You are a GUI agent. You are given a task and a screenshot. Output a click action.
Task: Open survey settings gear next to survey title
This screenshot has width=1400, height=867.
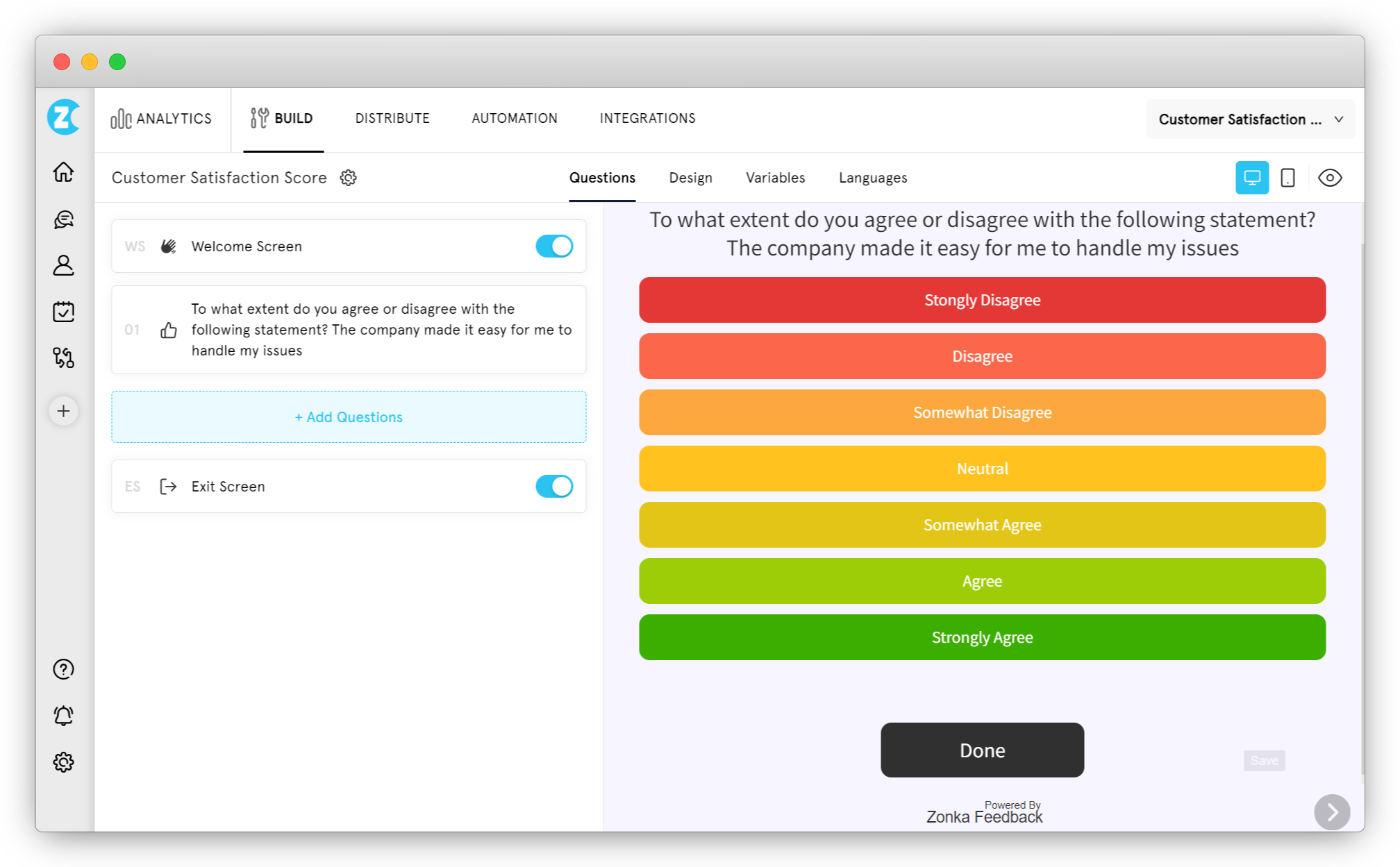pyautogui.click(x=348, y=178)
